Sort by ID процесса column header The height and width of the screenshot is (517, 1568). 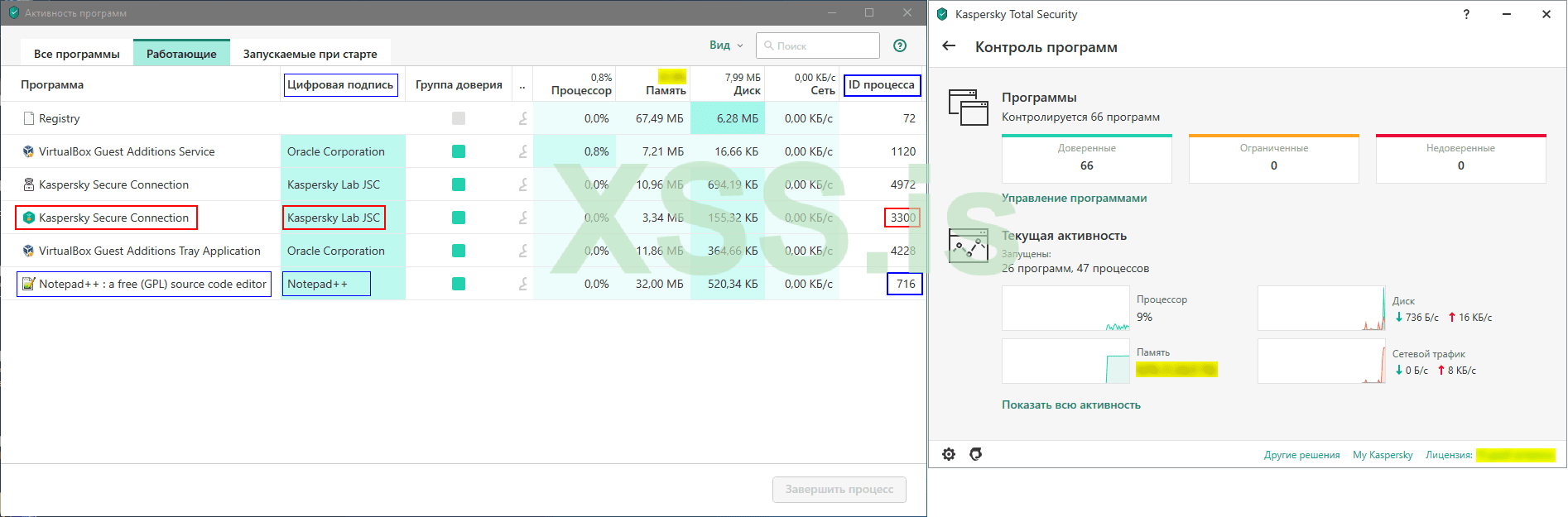[882, 84]
